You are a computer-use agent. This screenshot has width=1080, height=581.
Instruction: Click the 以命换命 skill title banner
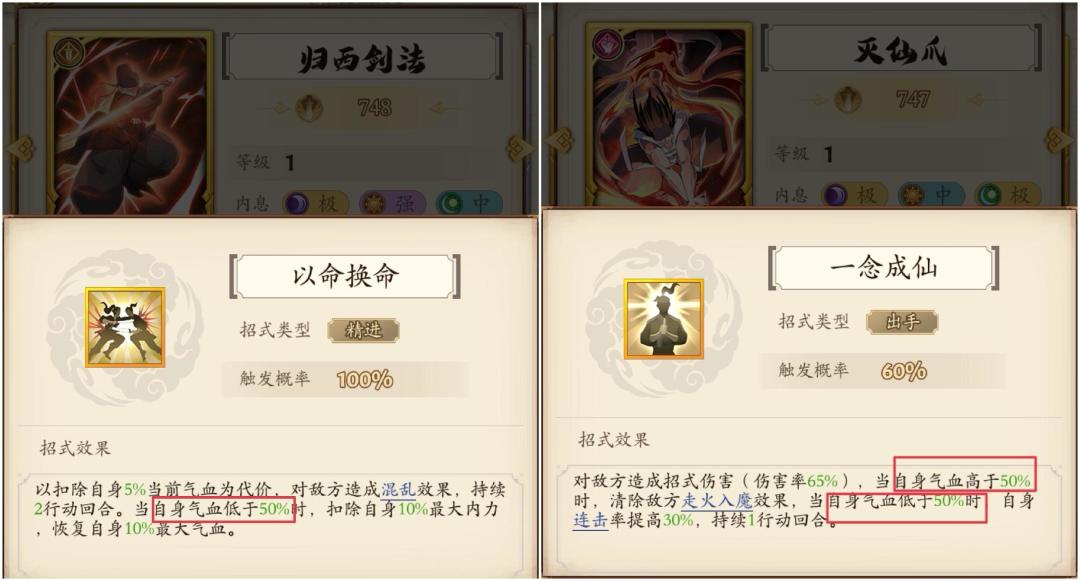coord(345,276)
